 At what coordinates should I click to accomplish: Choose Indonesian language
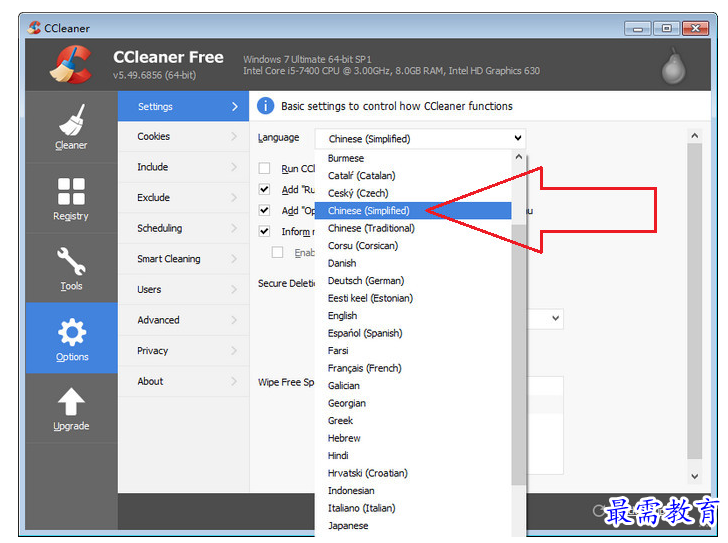413,491
